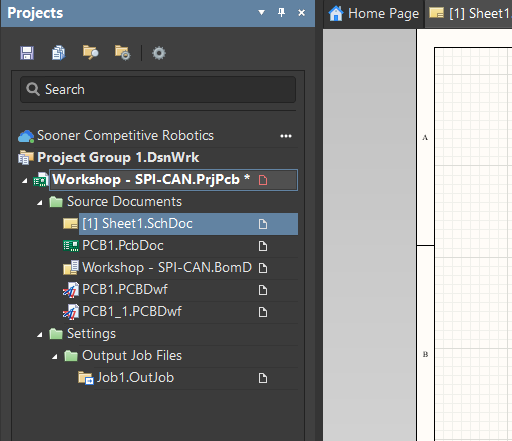512x441 pixels.
Task: Switch to the Home Page tab
Action: pyautogui.click(x=374, y=14)
